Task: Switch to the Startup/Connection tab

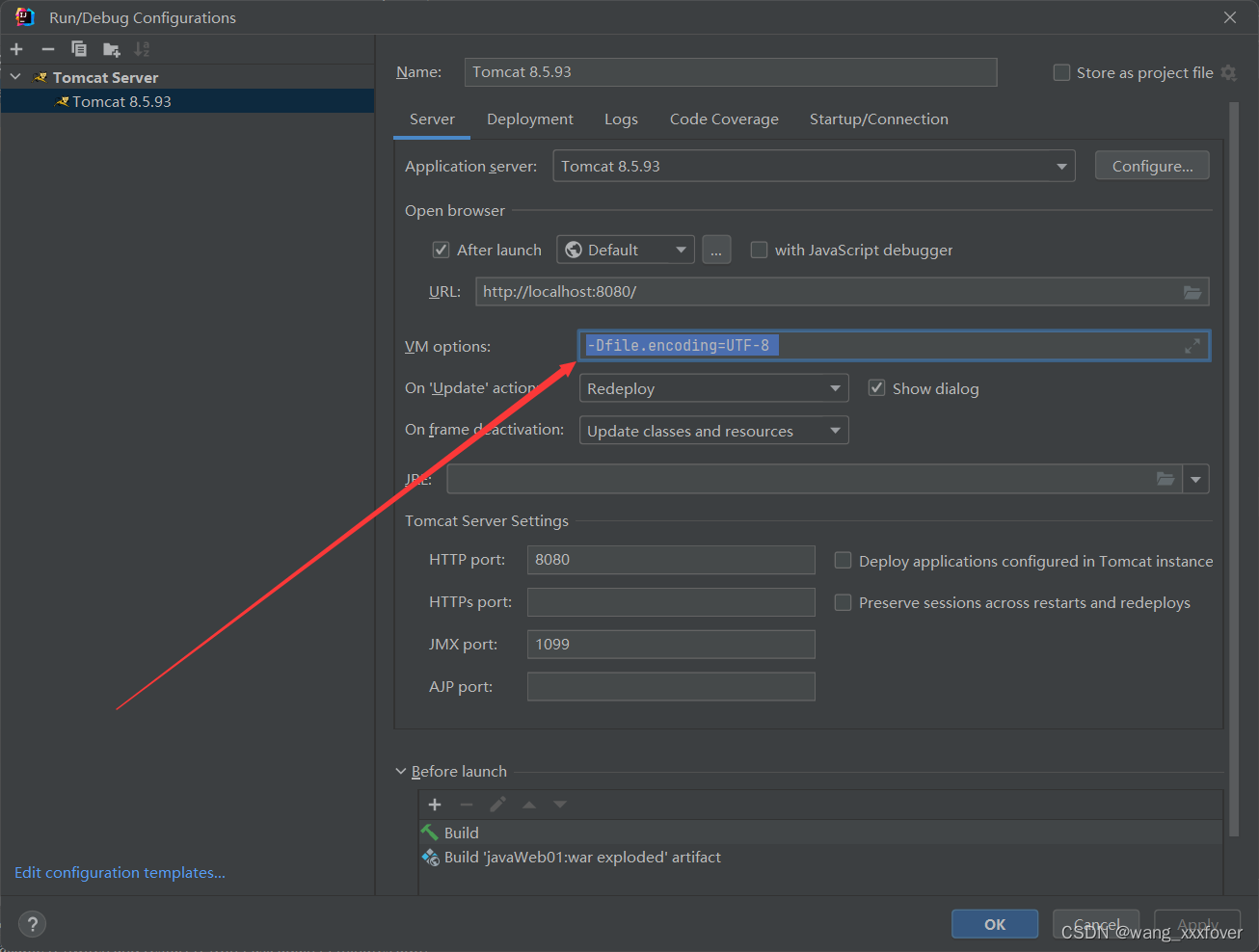Action: [879, 119]
